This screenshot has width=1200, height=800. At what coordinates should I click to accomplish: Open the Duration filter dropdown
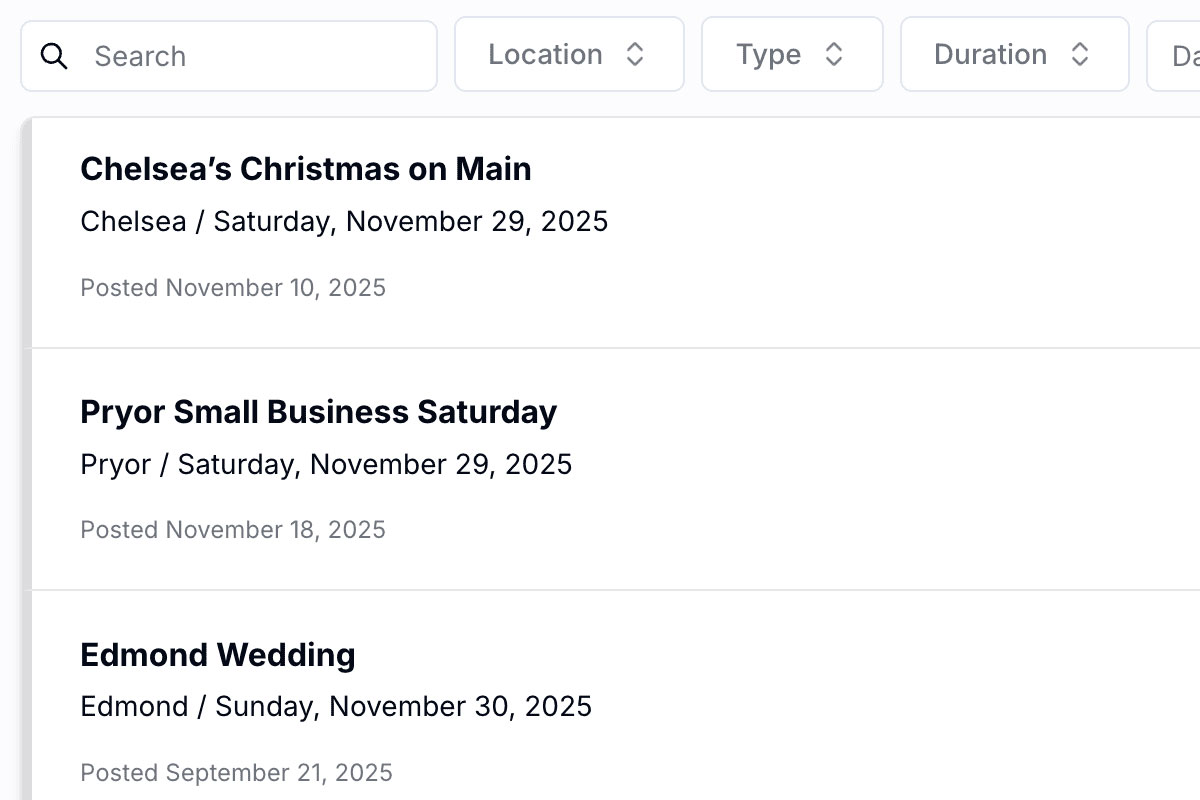[x=1014, y=54]
